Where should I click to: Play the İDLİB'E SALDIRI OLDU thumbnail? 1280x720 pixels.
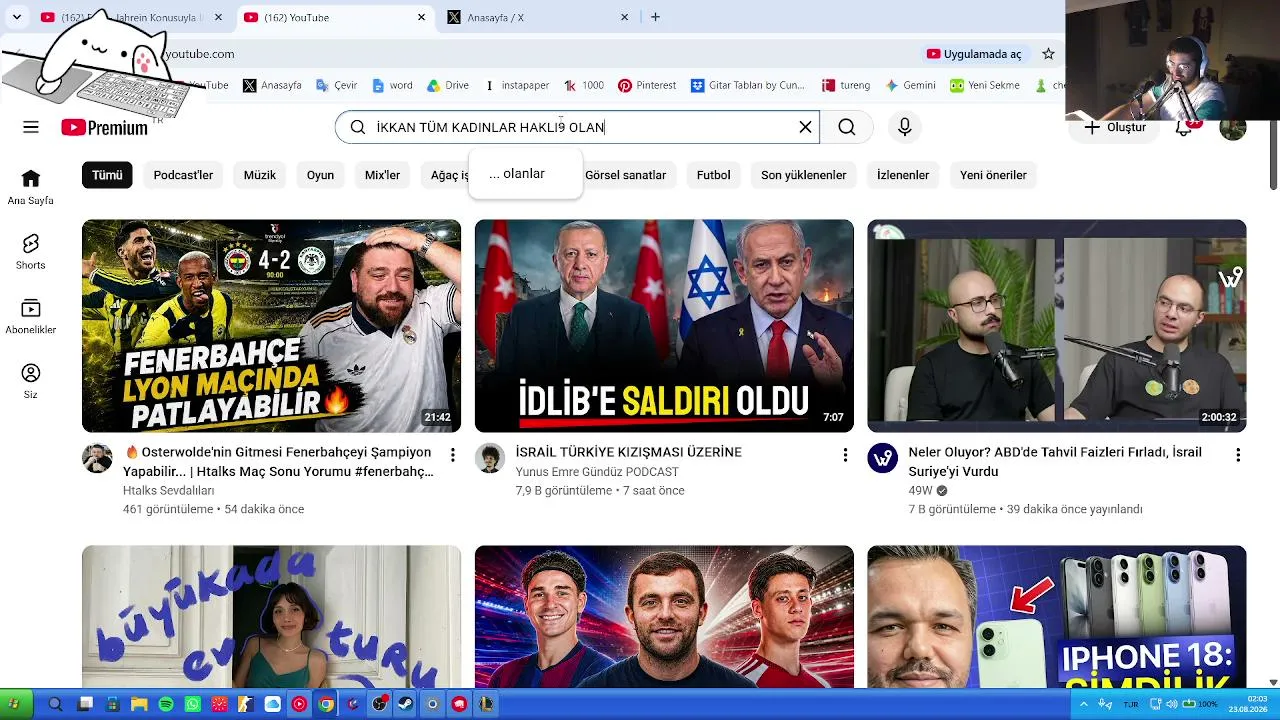click(x=664, y=326)
